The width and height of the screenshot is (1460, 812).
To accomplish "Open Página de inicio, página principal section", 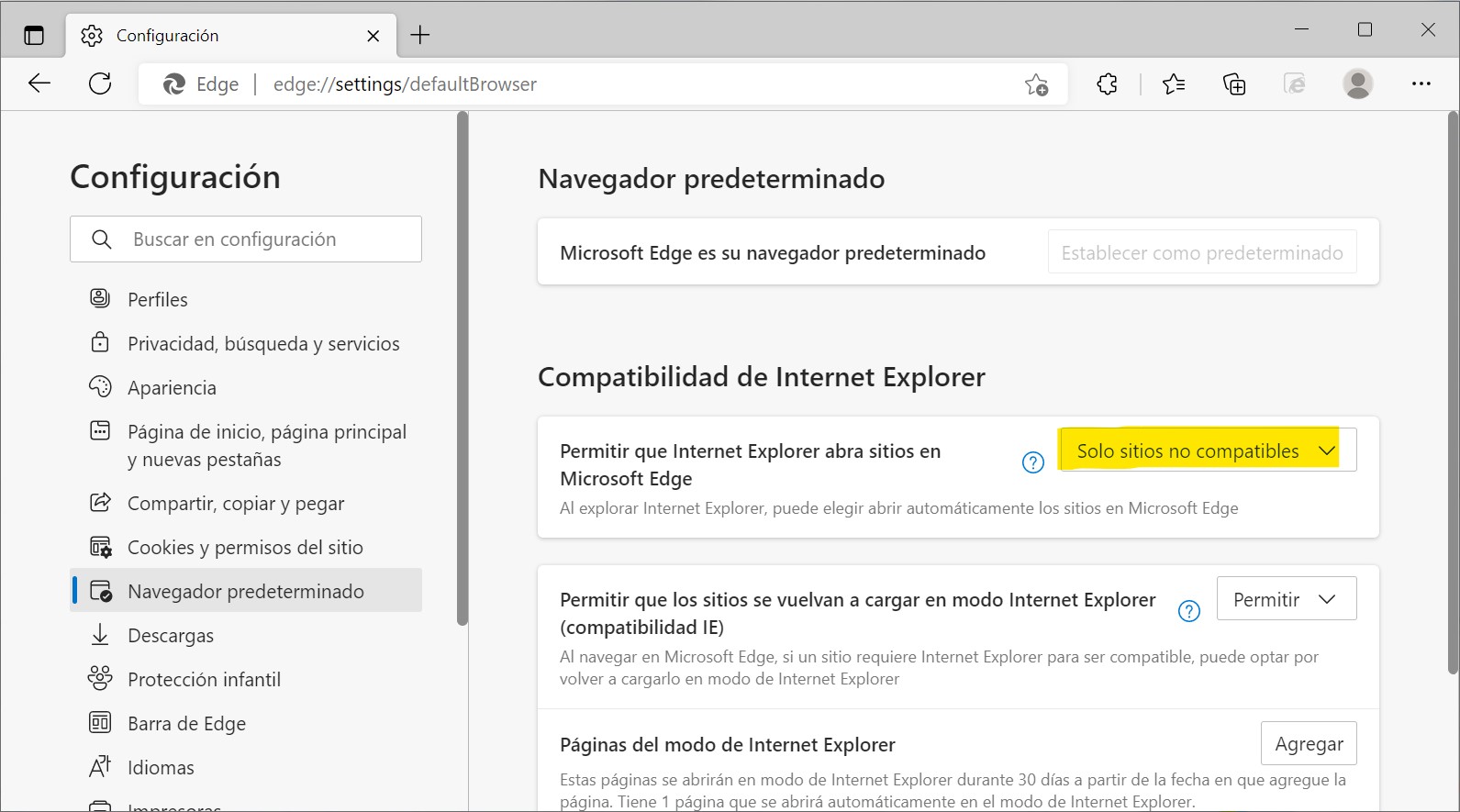I will 246,445.
